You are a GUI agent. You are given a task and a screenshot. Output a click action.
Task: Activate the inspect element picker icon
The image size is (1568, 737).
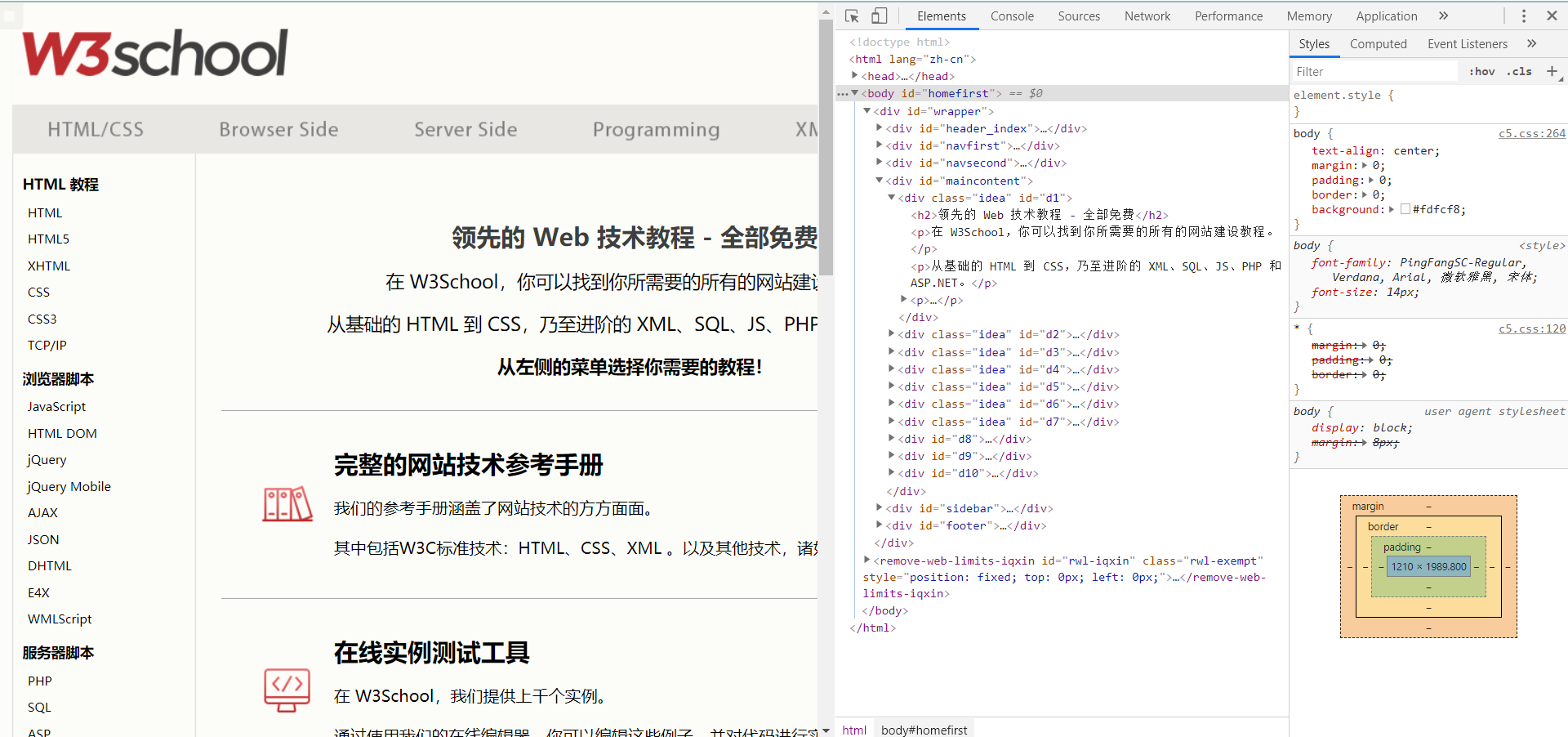pyautogui.click(x=852, y=16)
